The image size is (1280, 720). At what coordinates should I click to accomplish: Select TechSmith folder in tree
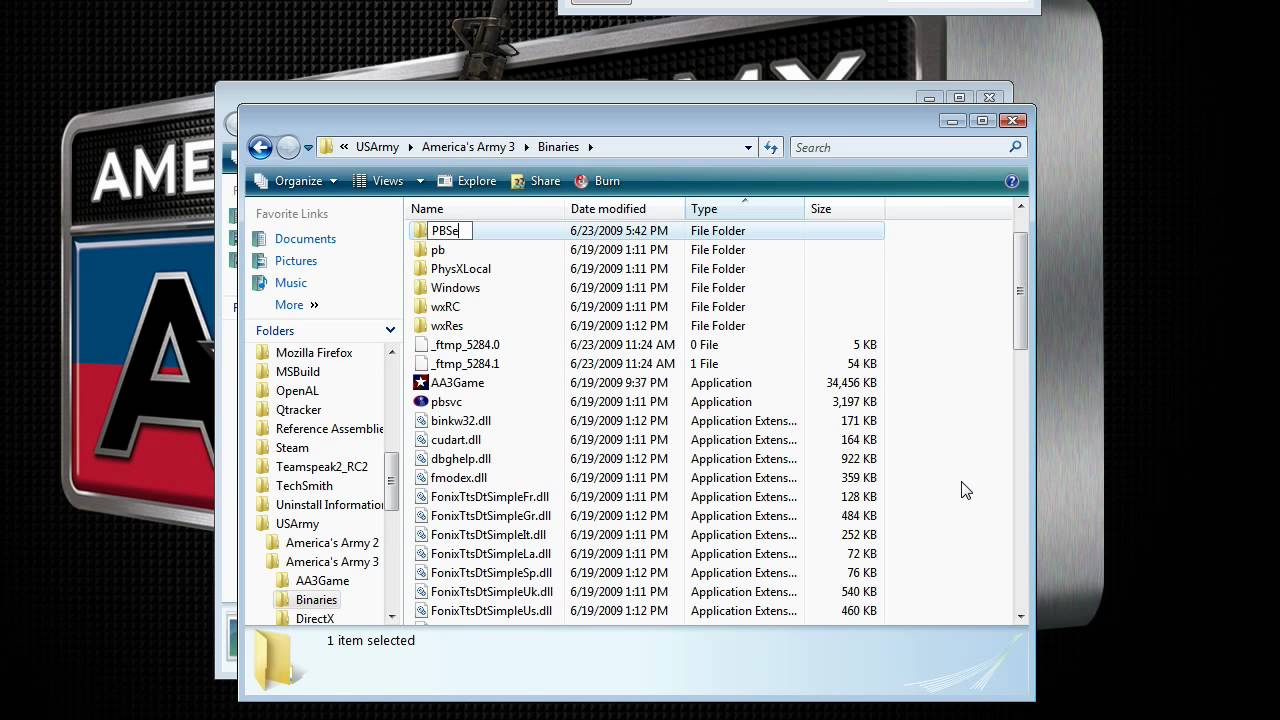(305, 486)
